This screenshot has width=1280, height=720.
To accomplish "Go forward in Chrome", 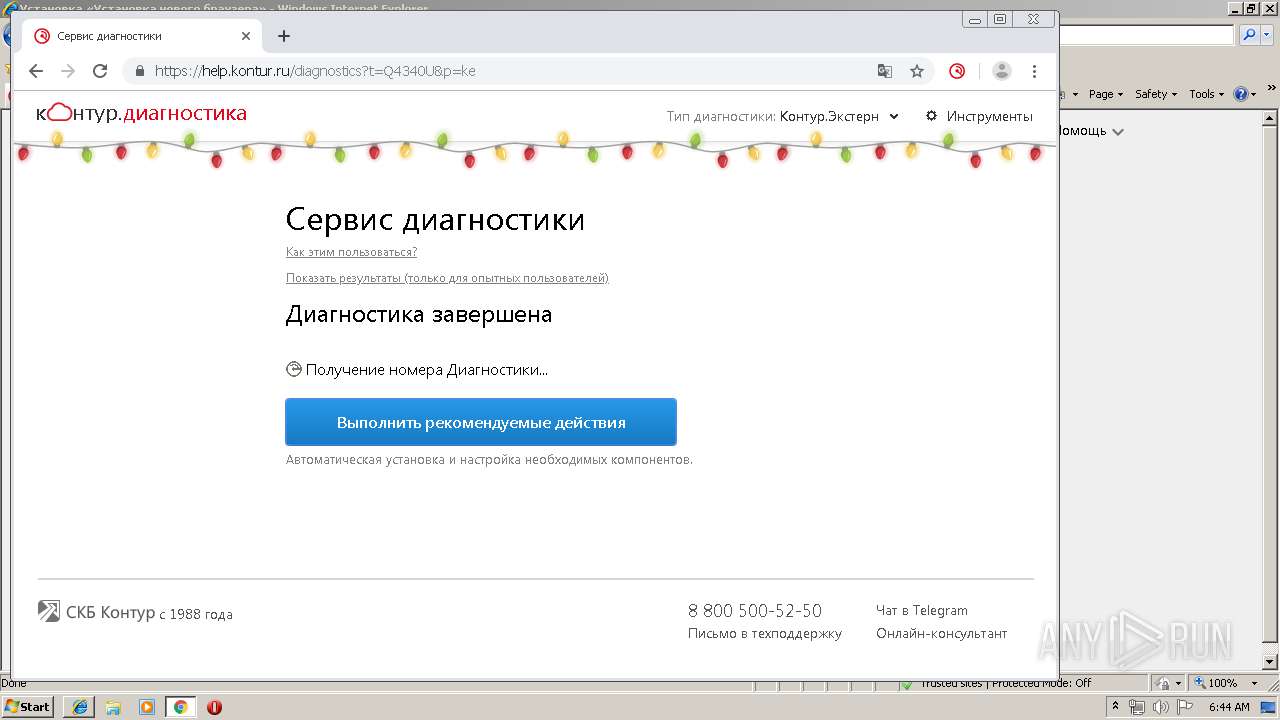I will coord(68,71).
